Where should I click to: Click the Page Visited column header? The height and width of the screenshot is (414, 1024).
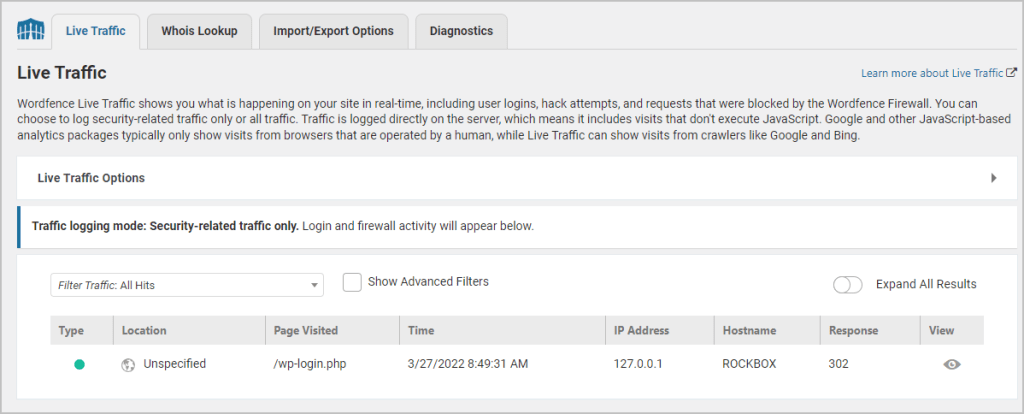click(332, 330)
